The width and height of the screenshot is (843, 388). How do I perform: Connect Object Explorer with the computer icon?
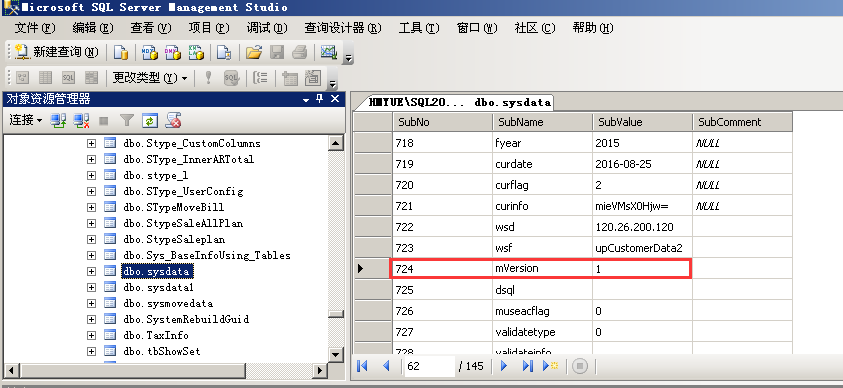58,120
